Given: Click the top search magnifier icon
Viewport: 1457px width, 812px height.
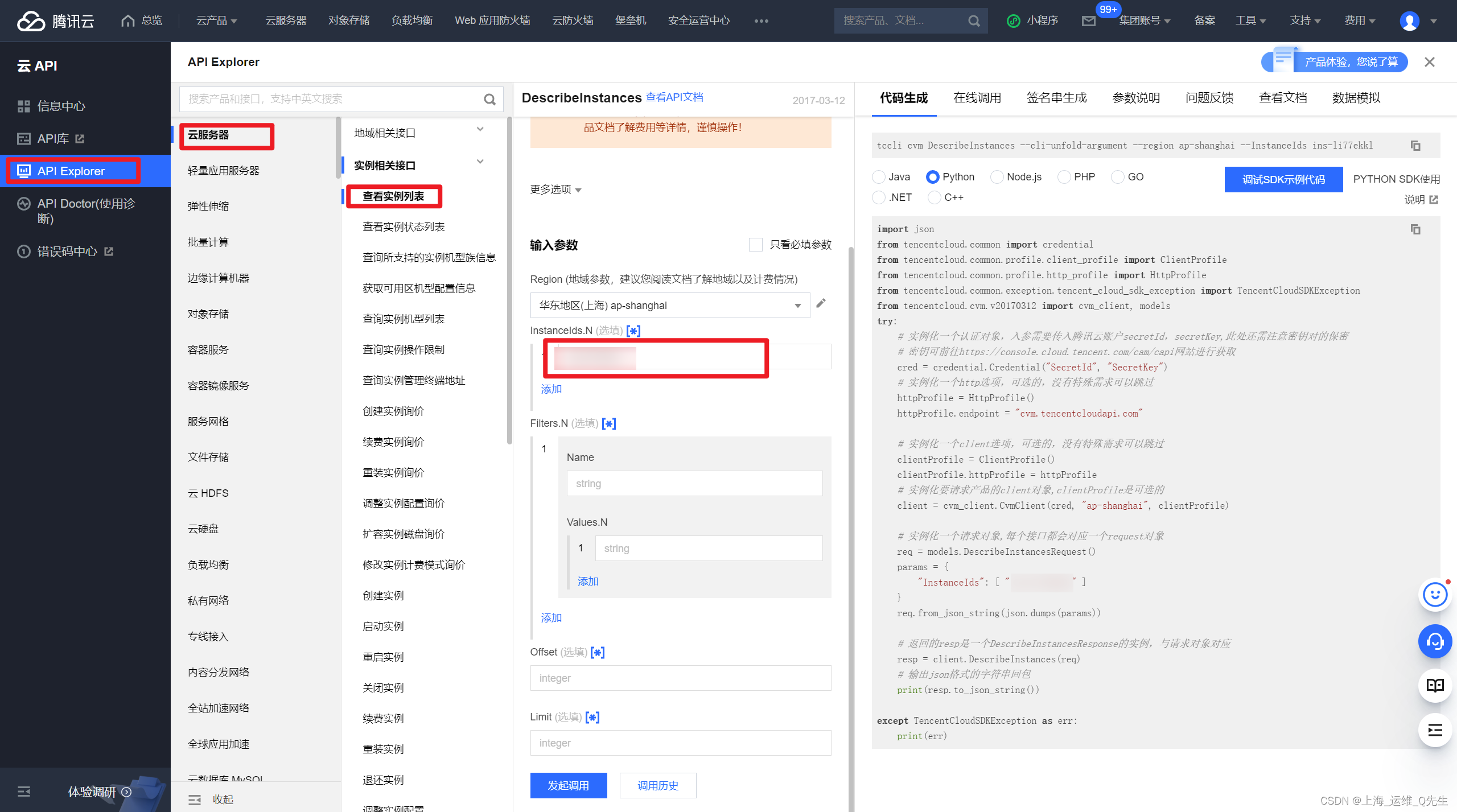Looking at the screenshot, I should (x=974, y=21).
